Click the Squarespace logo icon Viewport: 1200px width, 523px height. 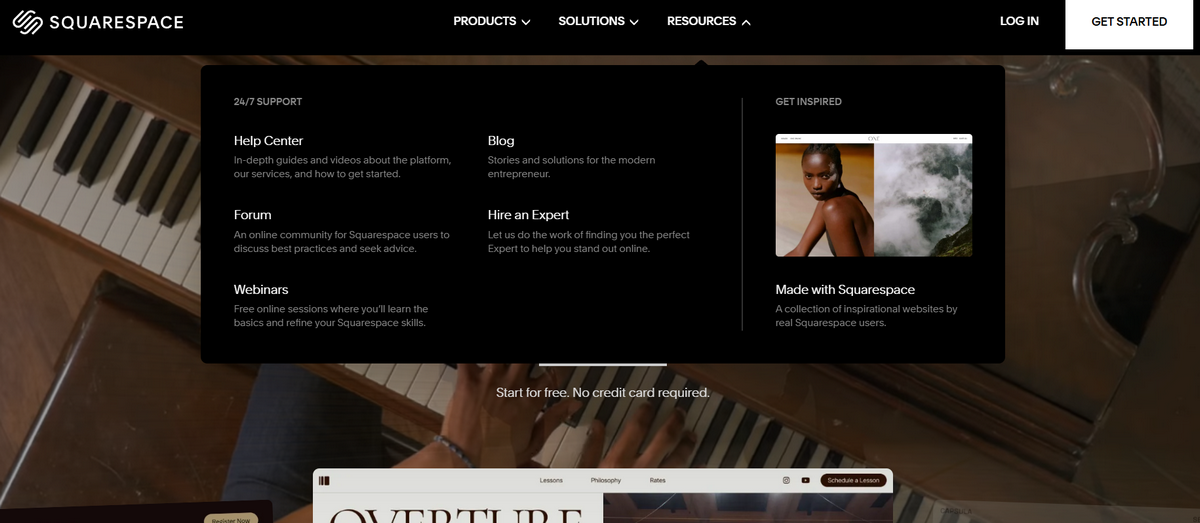pyautogui.click(x=27, y=21)
